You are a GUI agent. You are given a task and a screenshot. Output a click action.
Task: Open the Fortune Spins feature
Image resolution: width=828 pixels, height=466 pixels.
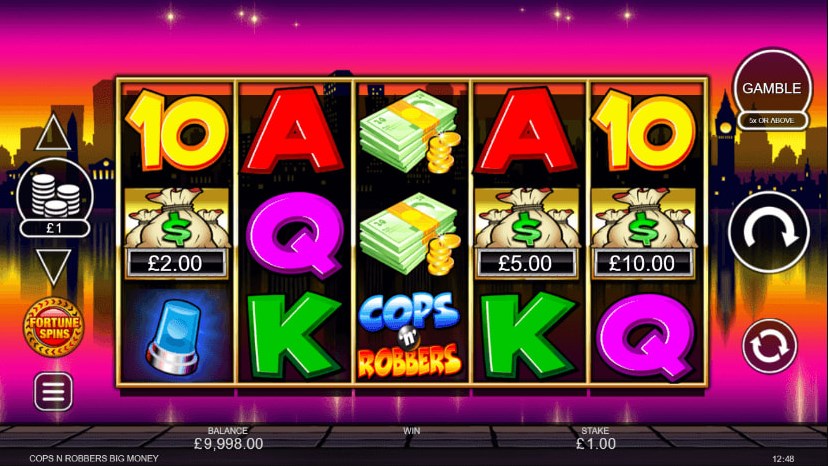pos(53,328)
